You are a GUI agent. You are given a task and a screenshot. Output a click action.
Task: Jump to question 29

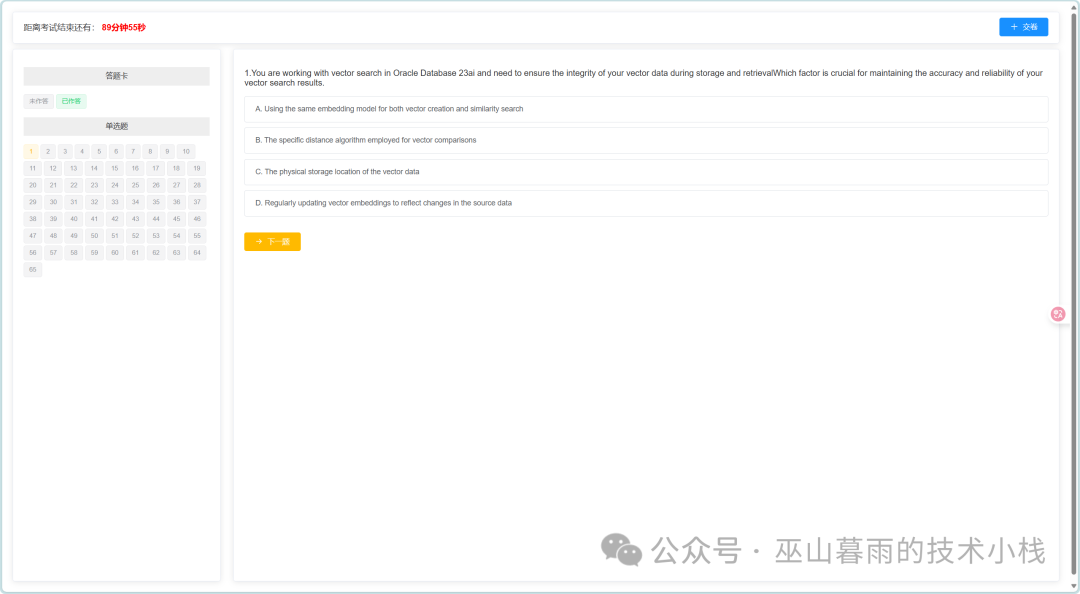tap(32, 202)
